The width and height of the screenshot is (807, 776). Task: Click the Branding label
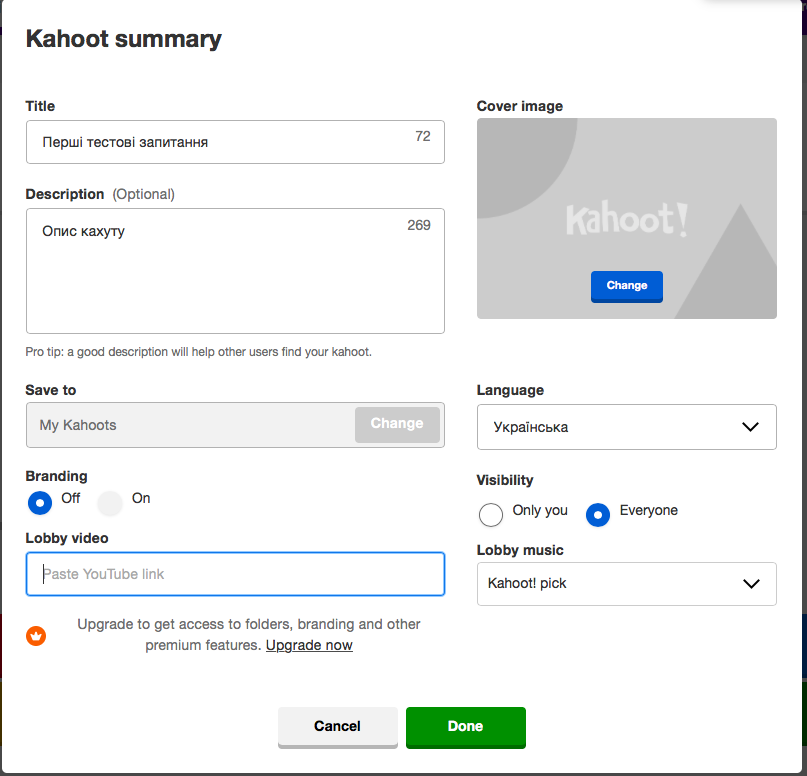tap(57, 477)
